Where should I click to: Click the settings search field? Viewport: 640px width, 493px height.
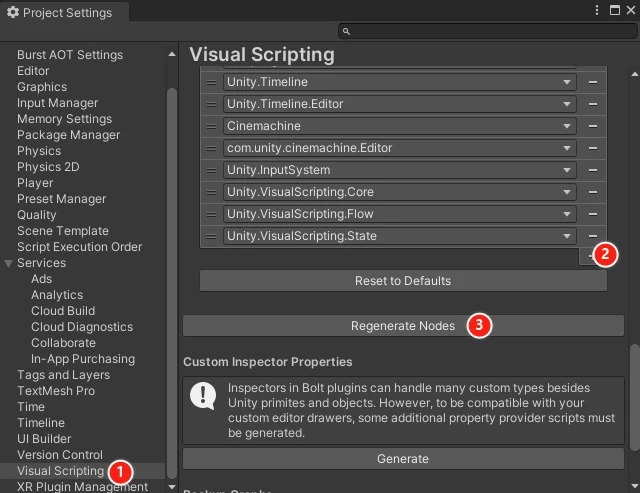click(x=485, y=32)
